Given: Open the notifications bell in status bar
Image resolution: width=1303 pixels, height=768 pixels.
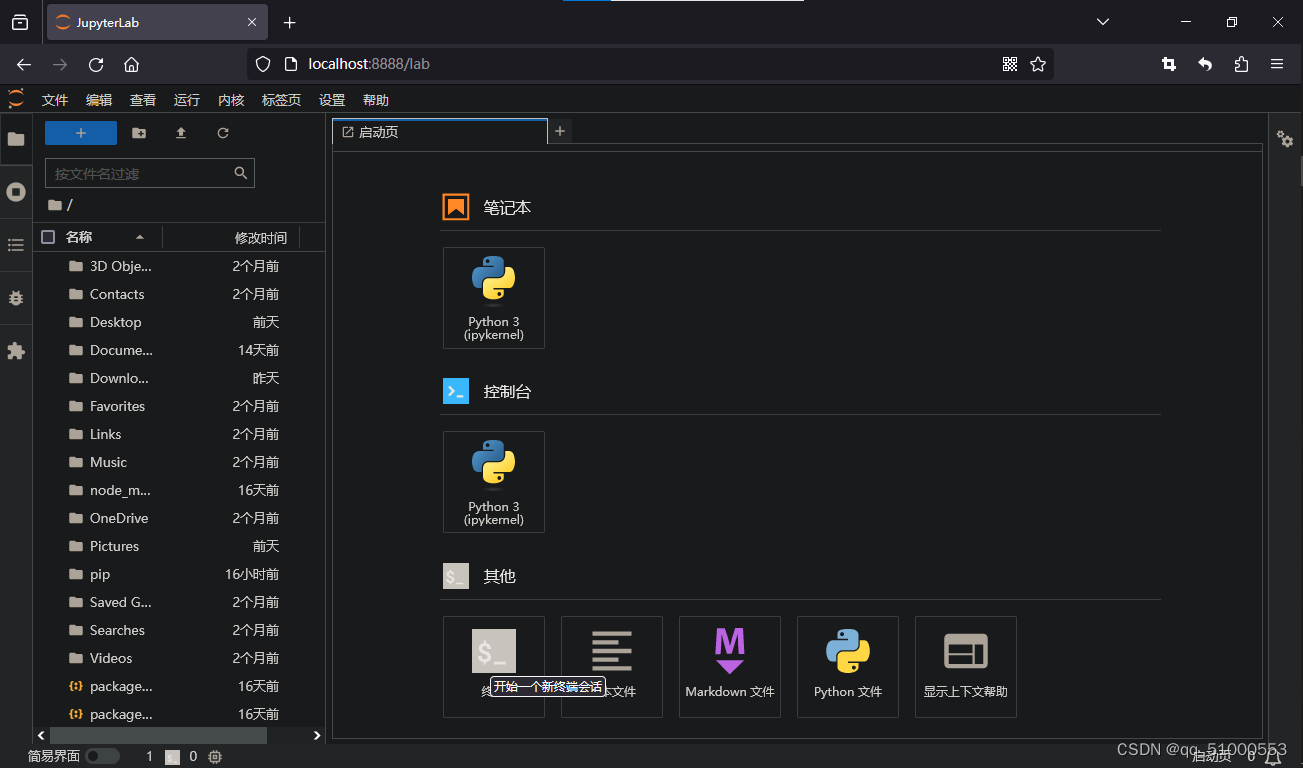Looking at the screenshot, I should click(1273, 757).
